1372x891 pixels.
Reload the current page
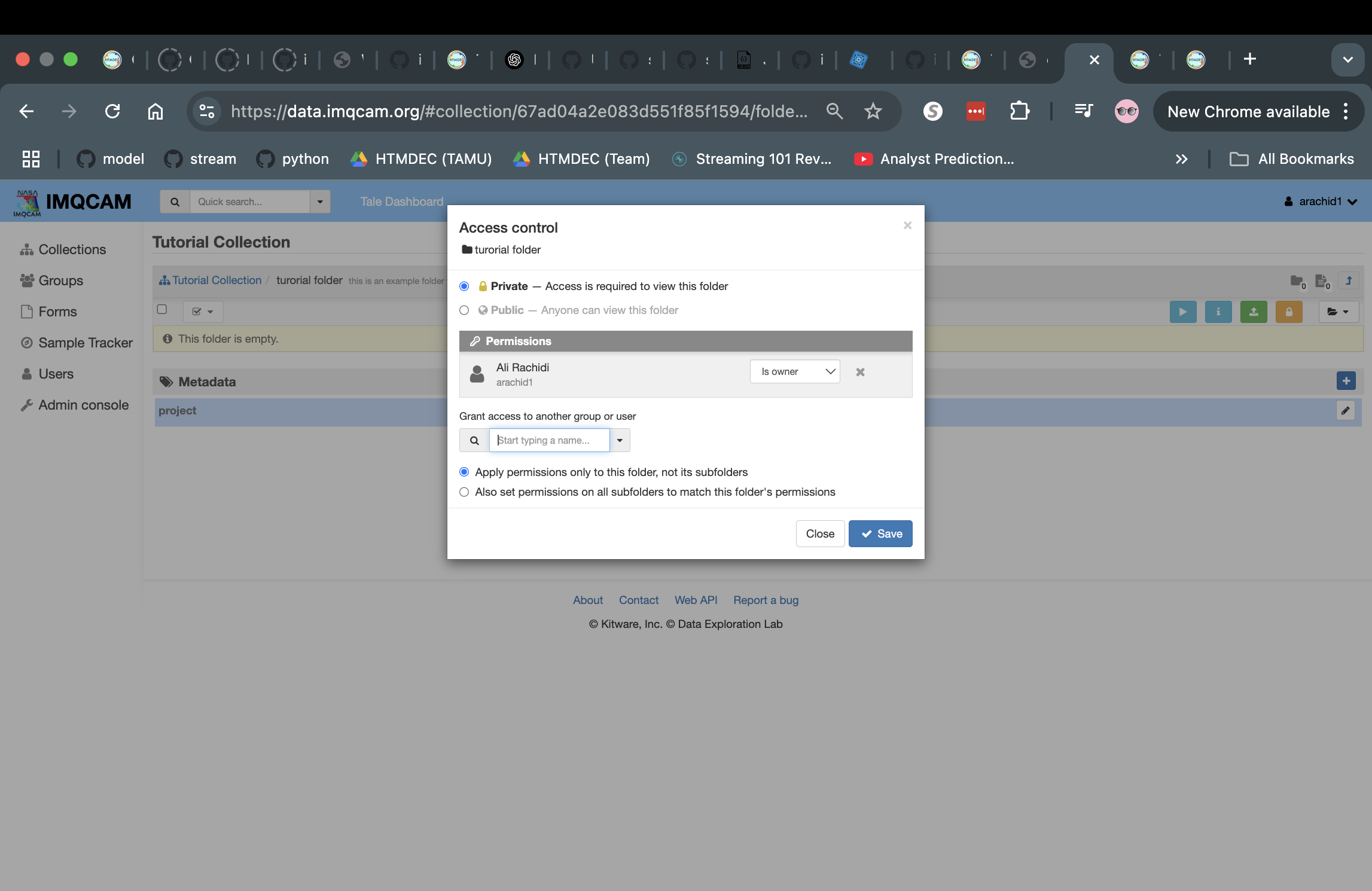pos(112,111)
